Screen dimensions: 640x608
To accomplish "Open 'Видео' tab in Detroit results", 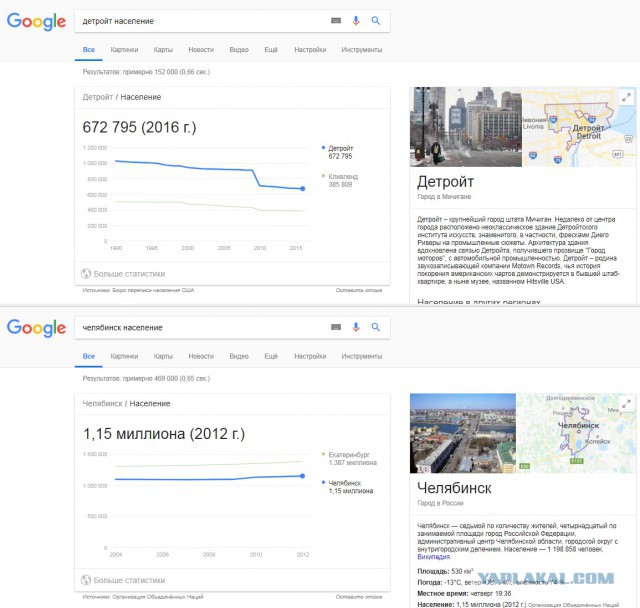I will click(x=239, y=50).
